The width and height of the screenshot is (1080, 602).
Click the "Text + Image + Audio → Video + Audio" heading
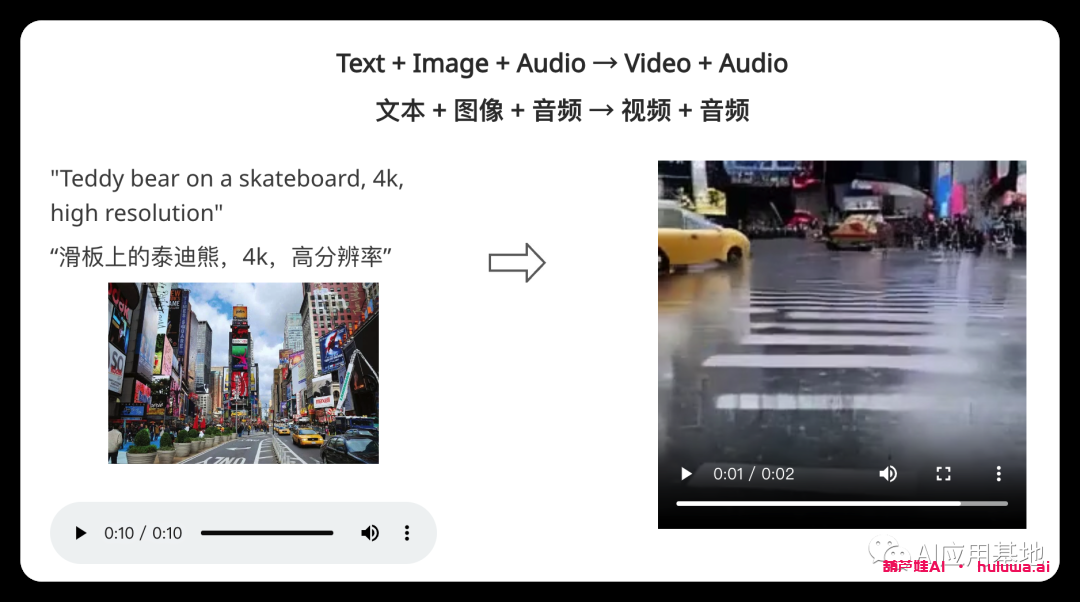coord(562,64)
